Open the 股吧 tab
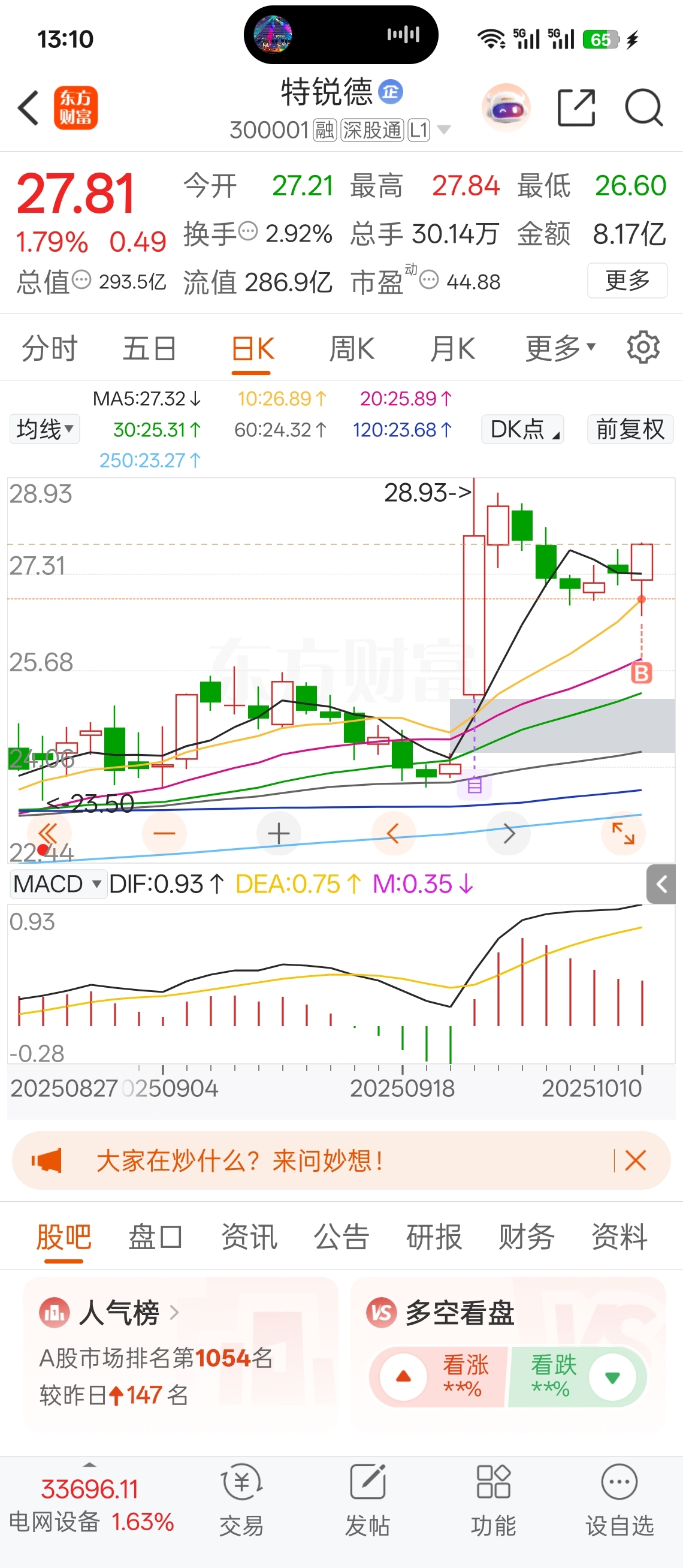This screenshot has height=1568, width=683. pyautogui.click(x=64, y=1237)
